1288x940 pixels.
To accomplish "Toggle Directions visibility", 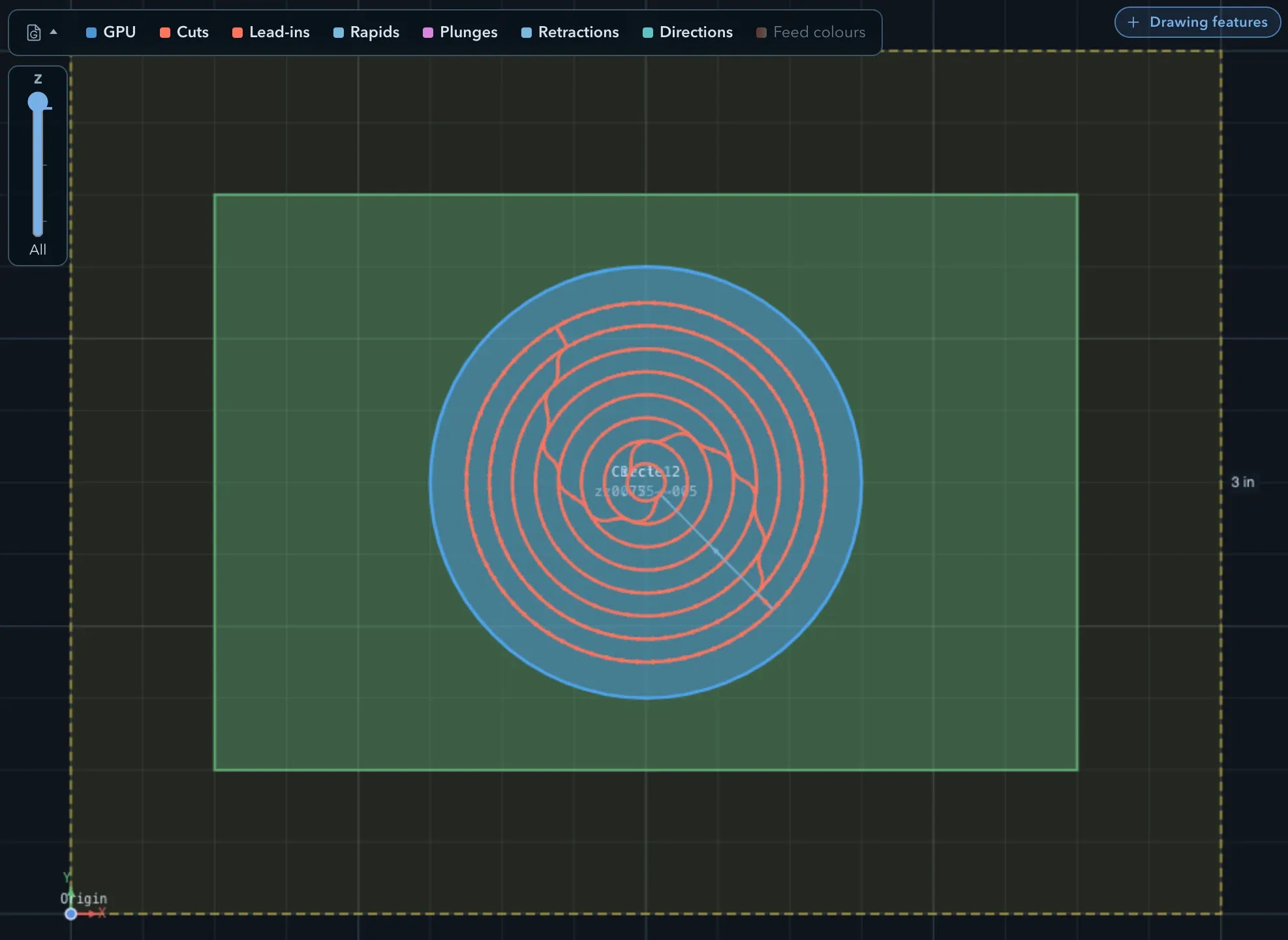I will (x=688, y=32).
